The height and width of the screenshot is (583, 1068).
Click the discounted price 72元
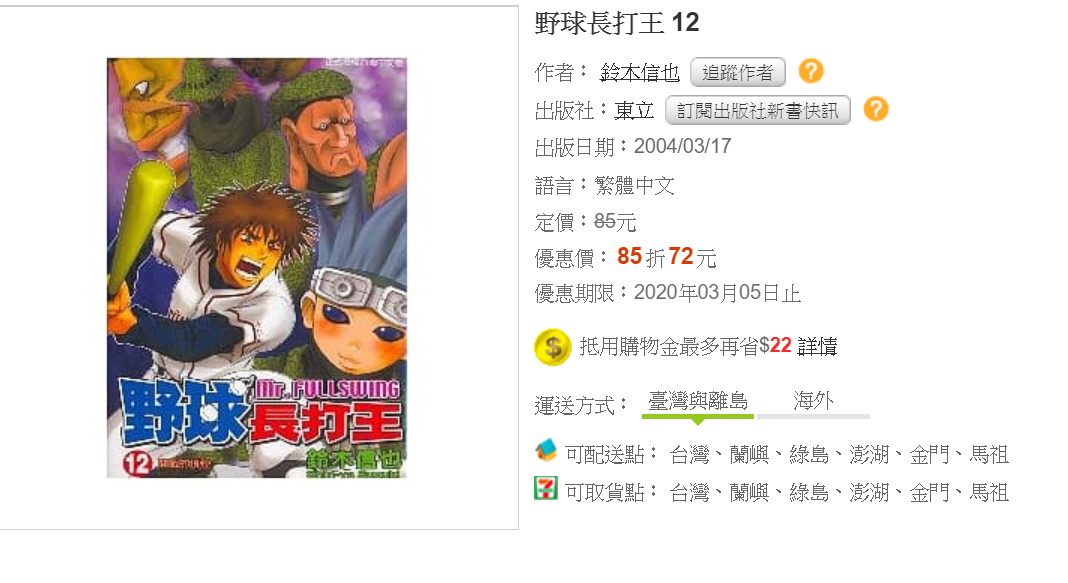coord(692,257)
